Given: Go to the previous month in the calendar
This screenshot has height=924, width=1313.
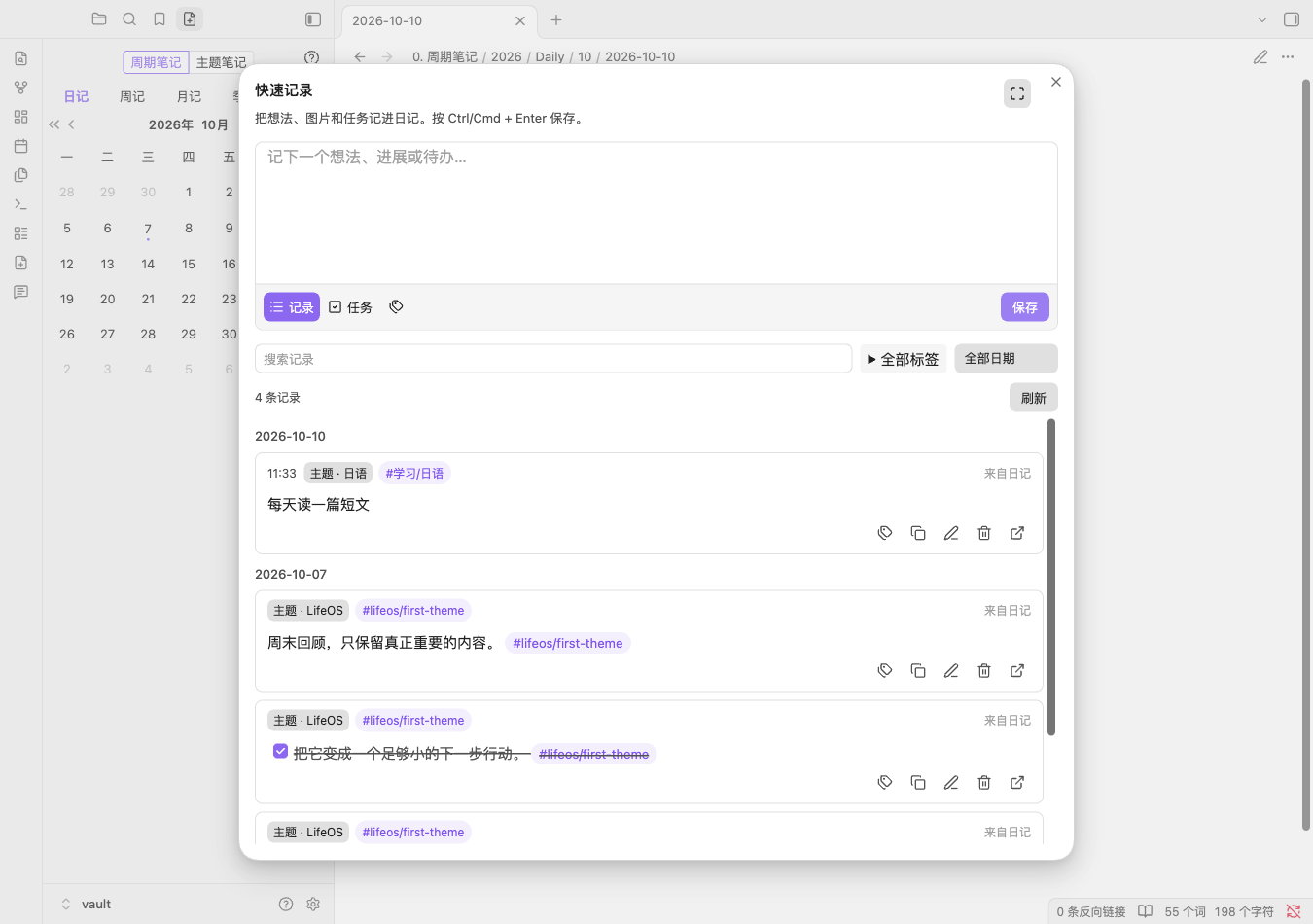Looking at the screenshot, I should [71, 124].
